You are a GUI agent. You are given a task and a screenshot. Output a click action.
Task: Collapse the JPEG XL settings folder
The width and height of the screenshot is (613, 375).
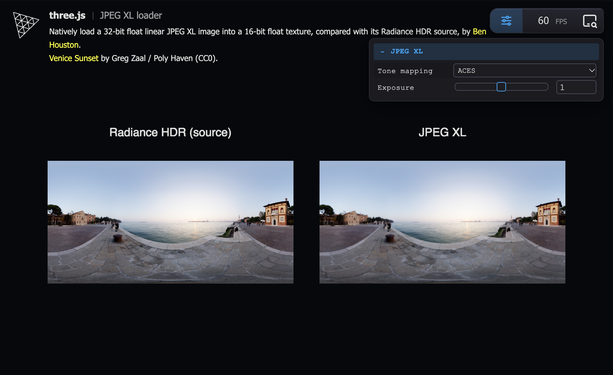(x=486, y=51)
